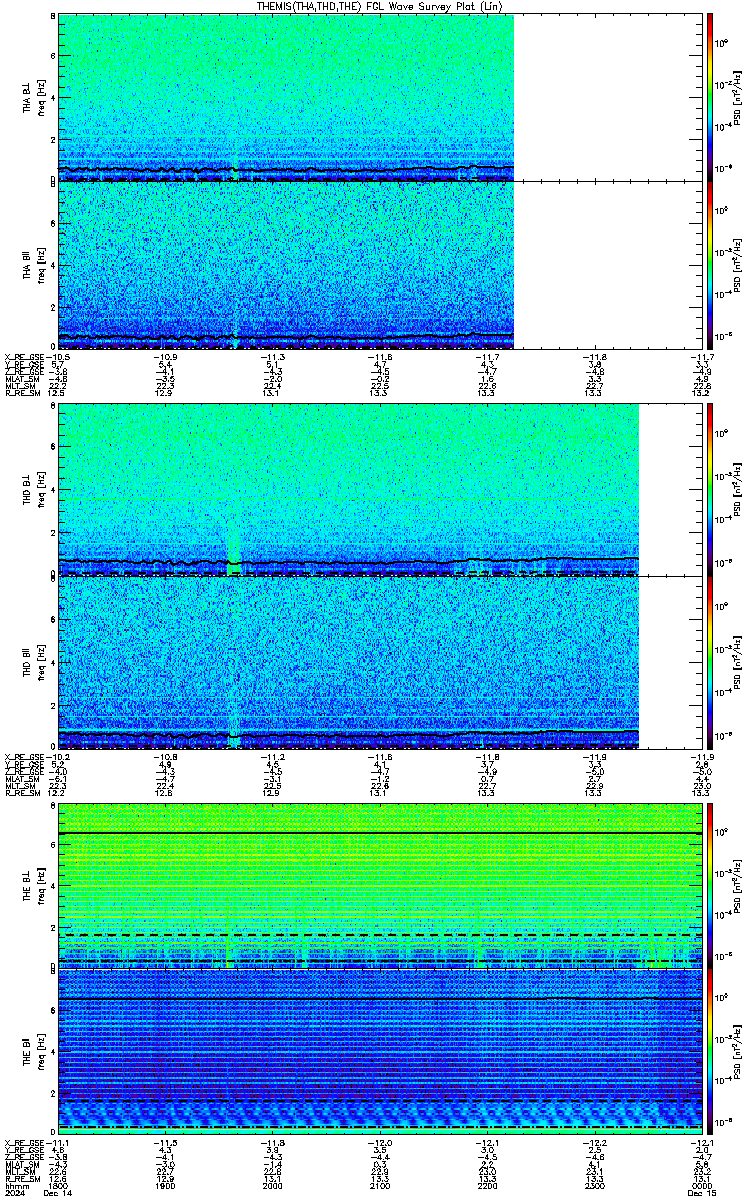Image resolution: width=750 pixels, height=1200 pixels.
Task: Click the Dec 14 date label
Action: [57, 1193]
